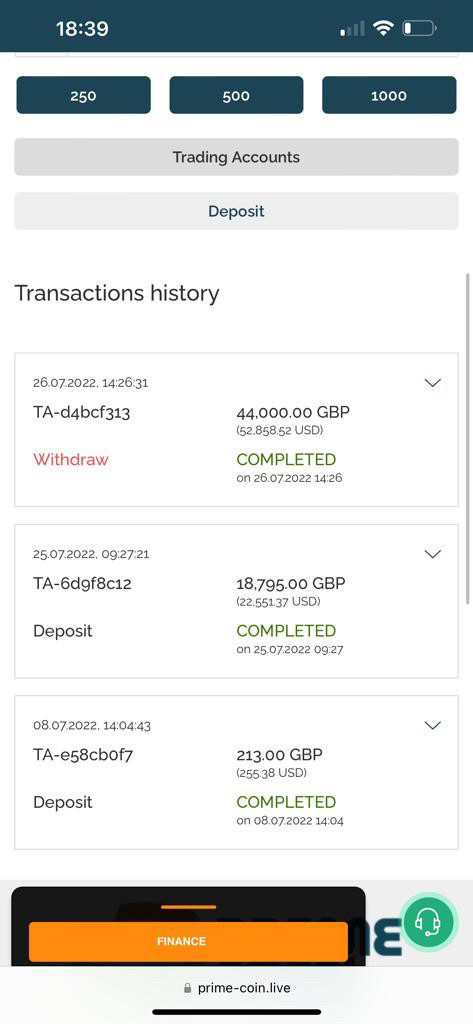Viewport: 473px width, 1024px height.
Task: Tap the orange handle on bottom panel
Action: pyautogui.click(x=188, y=906)
